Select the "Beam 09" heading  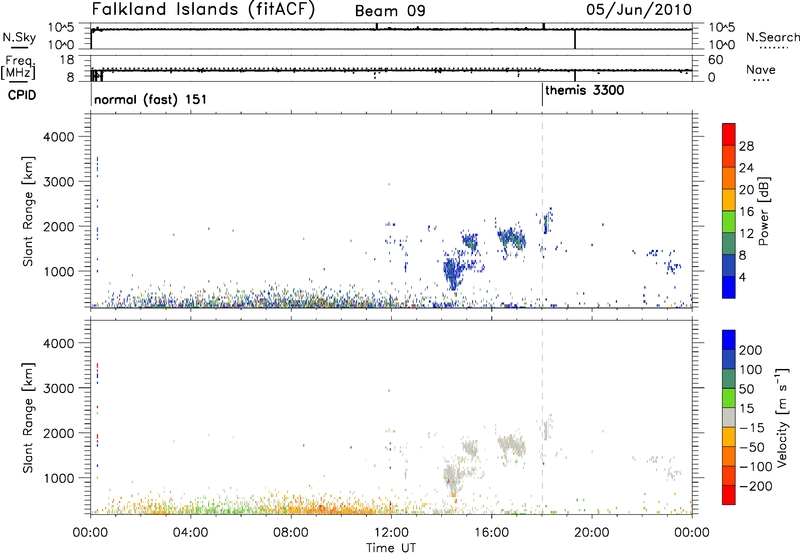pos(390,11)
